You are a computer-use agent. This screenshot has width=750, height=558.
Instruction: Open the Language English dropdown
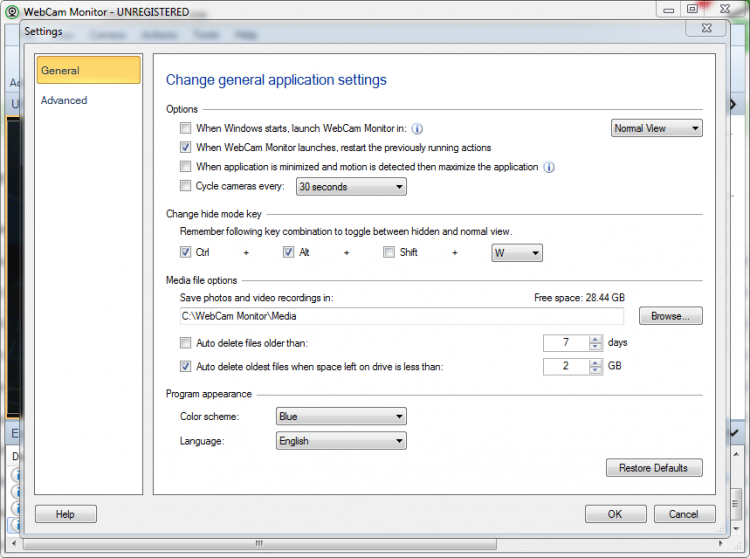coord(341,441)
